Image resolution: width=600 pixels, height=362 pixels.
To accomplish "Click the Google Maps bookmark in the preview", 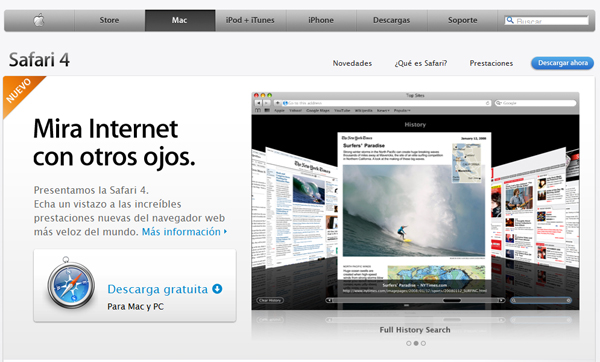I will [x=318, y=110].
